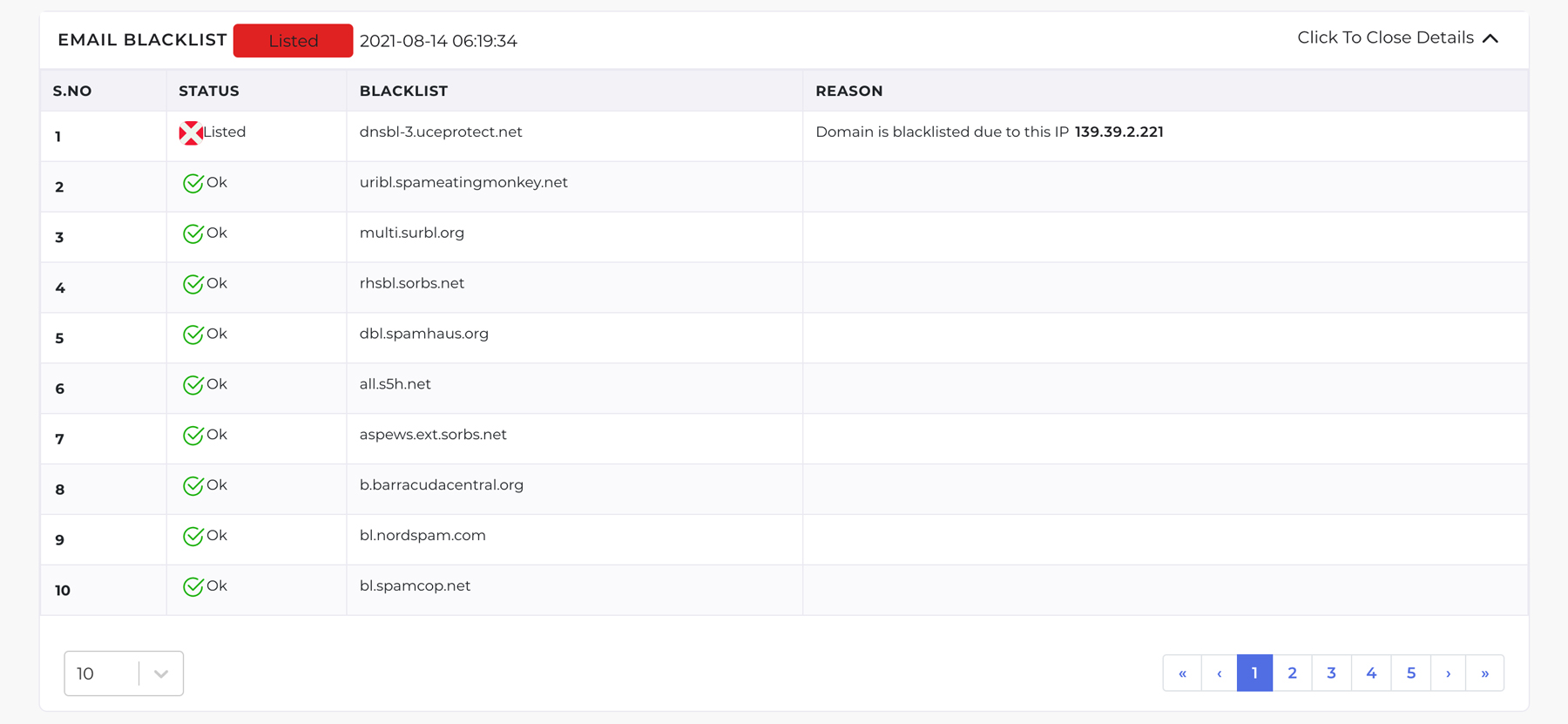Click the IP address 139.39.2.221

[1119, 132]
